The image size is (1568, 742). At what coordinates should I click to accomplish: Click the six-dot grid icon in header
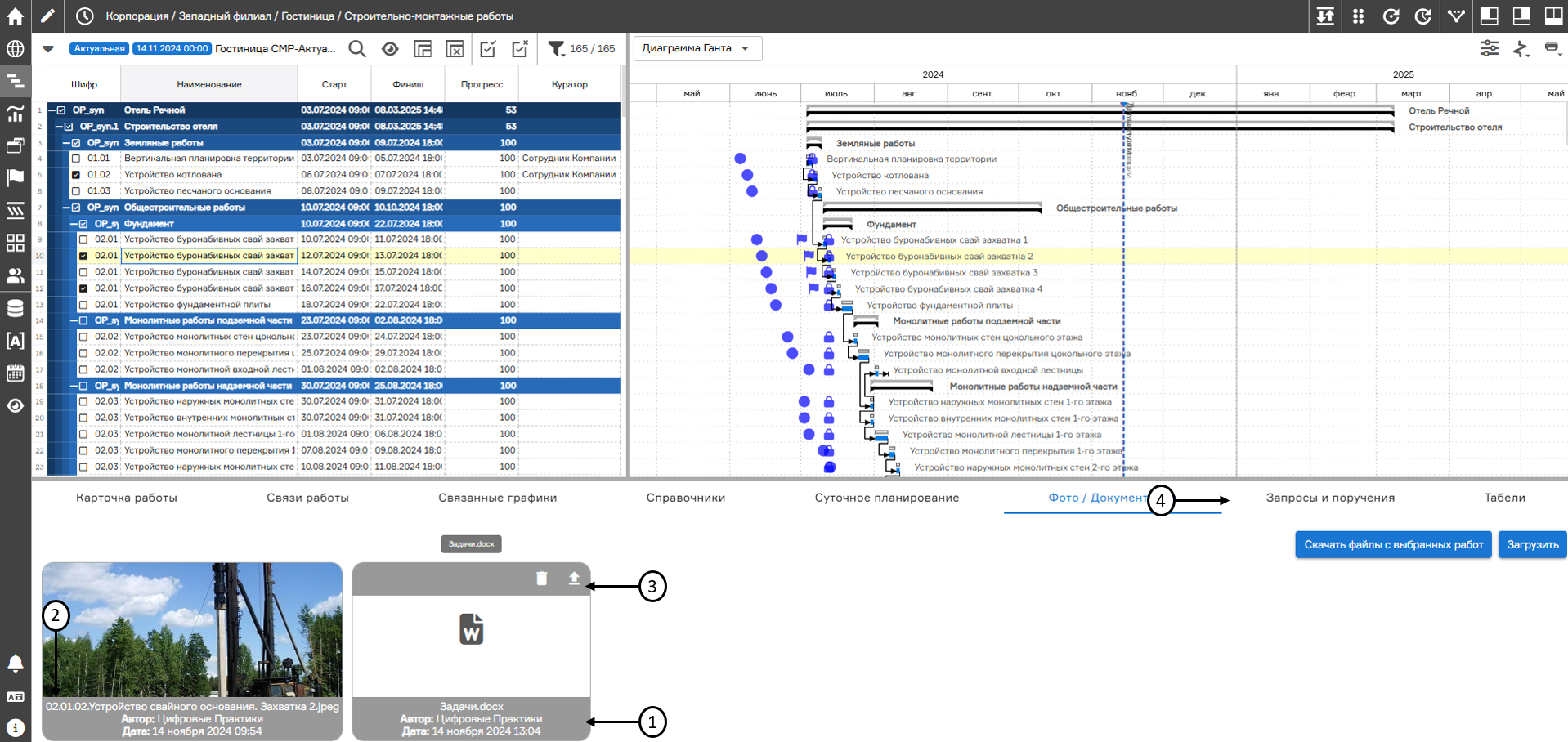pyautogui.click(x=1358, y=16)
